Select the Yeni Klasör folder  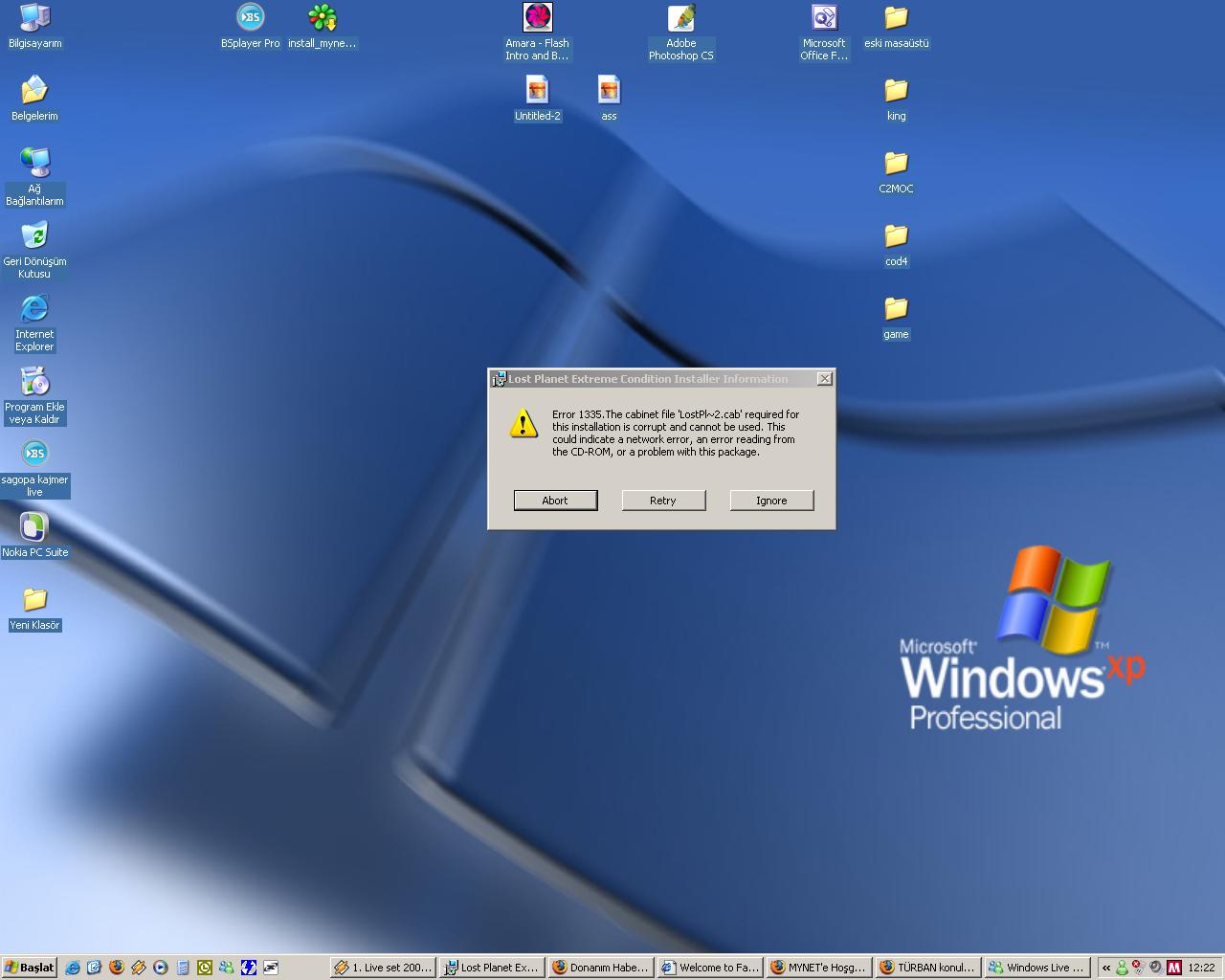tap(34, 608)
